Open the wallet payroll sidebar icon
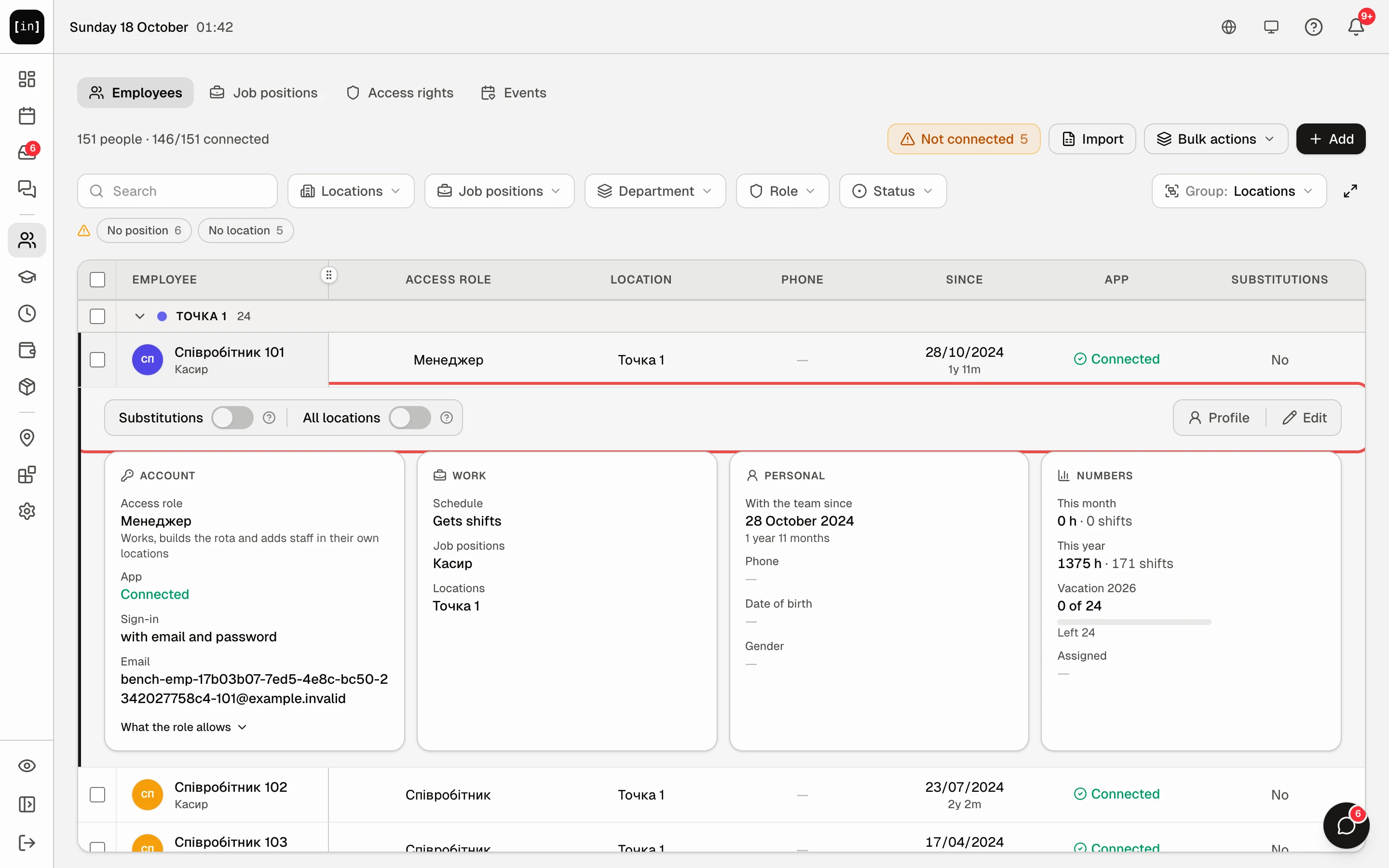1389x868 pixels. (x=27, y=350)
